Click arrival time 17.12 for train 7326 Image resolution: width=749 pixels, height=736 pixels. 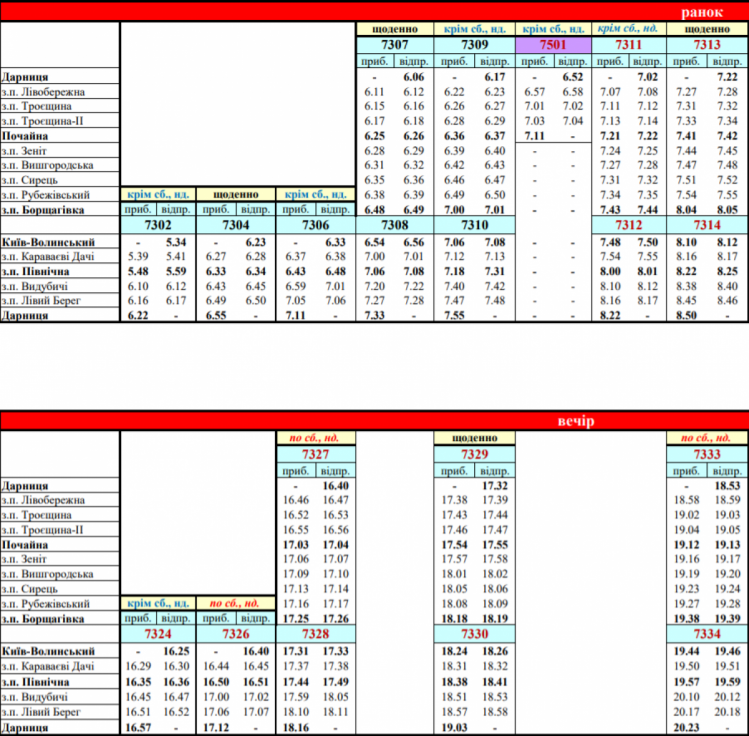click(x=216, y=728)
